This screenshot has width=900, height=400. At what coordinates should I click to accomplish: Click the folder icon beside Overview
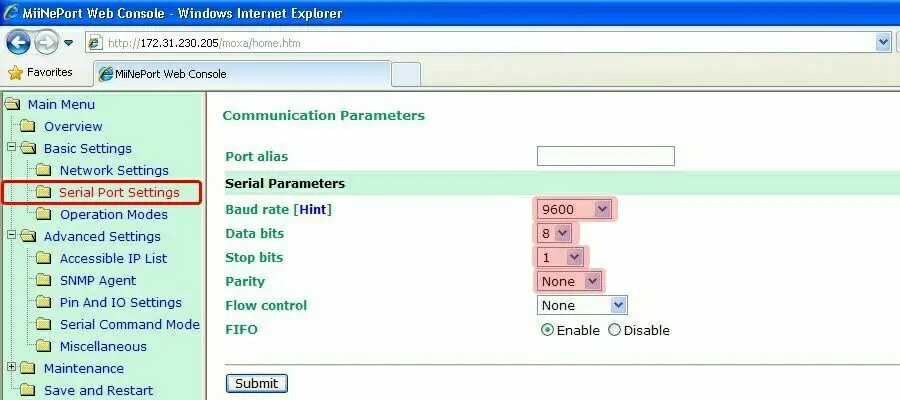[x=28, y=126]
